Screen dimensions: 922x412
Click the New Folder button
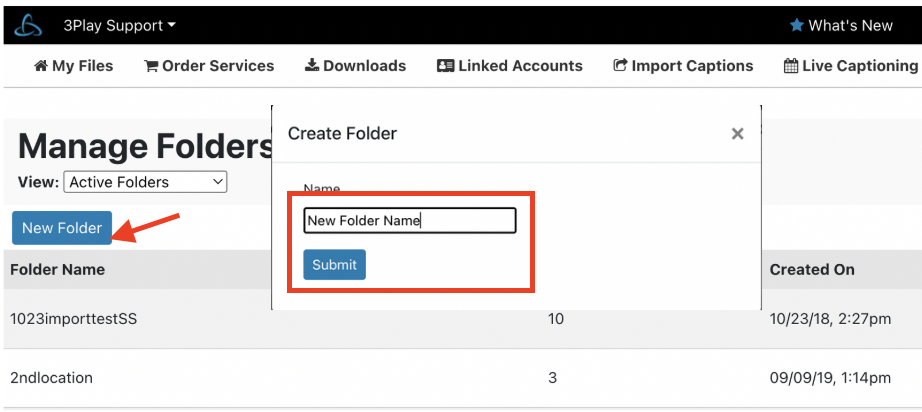coord(62,228)
